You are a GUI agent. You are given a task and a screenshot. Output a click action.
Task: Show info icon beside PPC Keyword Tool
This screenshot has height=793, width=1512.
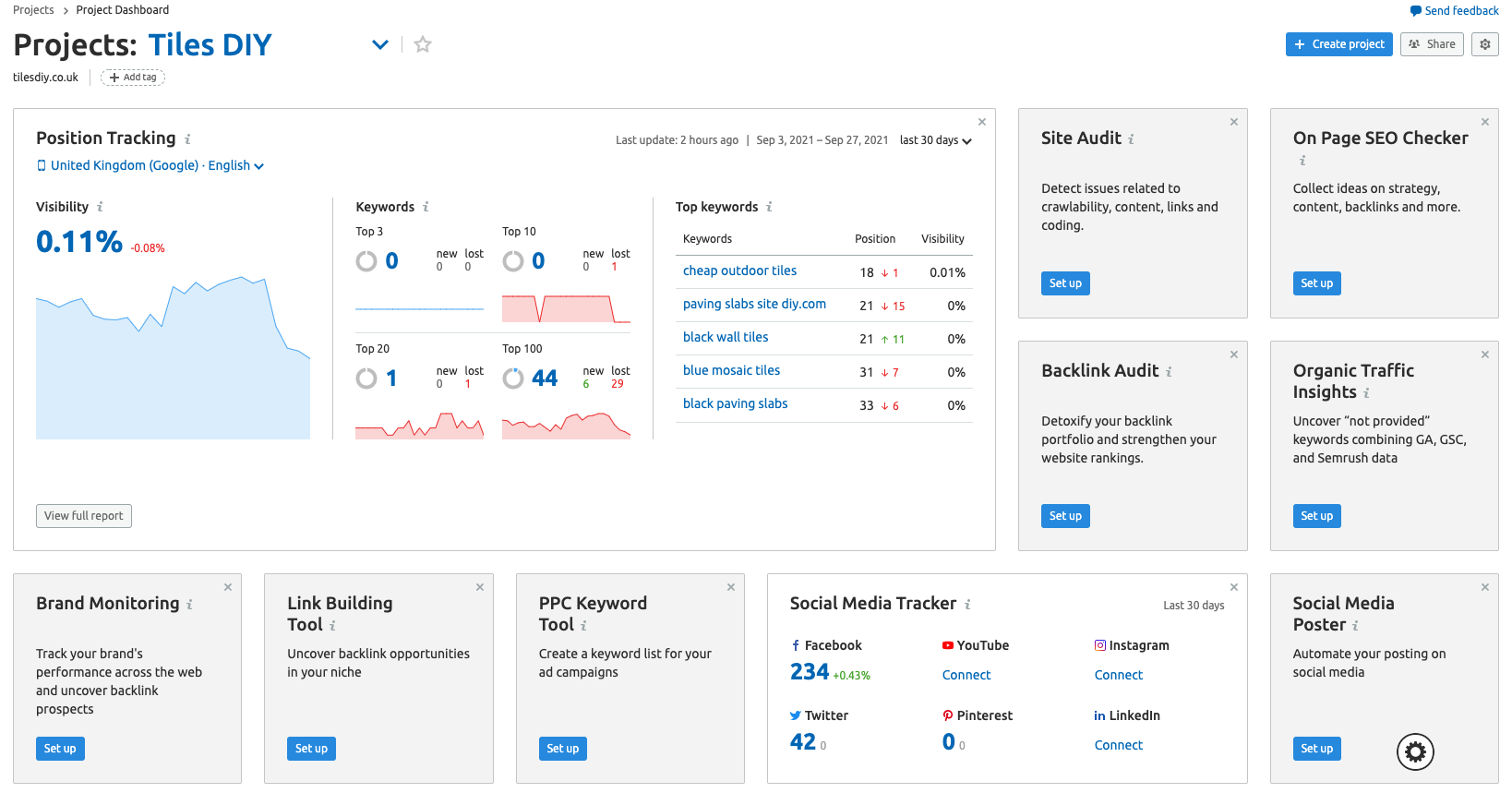[583, 626]
